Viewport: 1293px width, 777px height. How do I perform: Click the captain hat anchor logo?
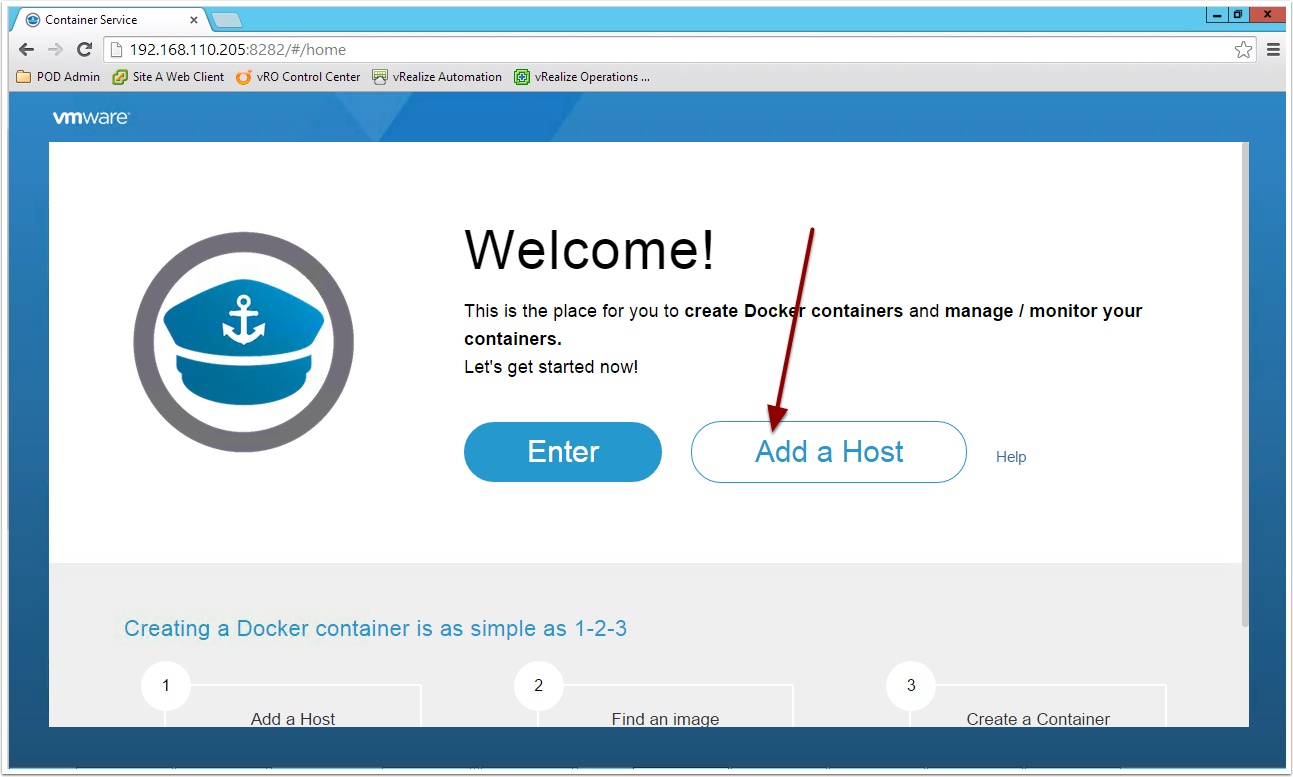click(x=243, y=341)
